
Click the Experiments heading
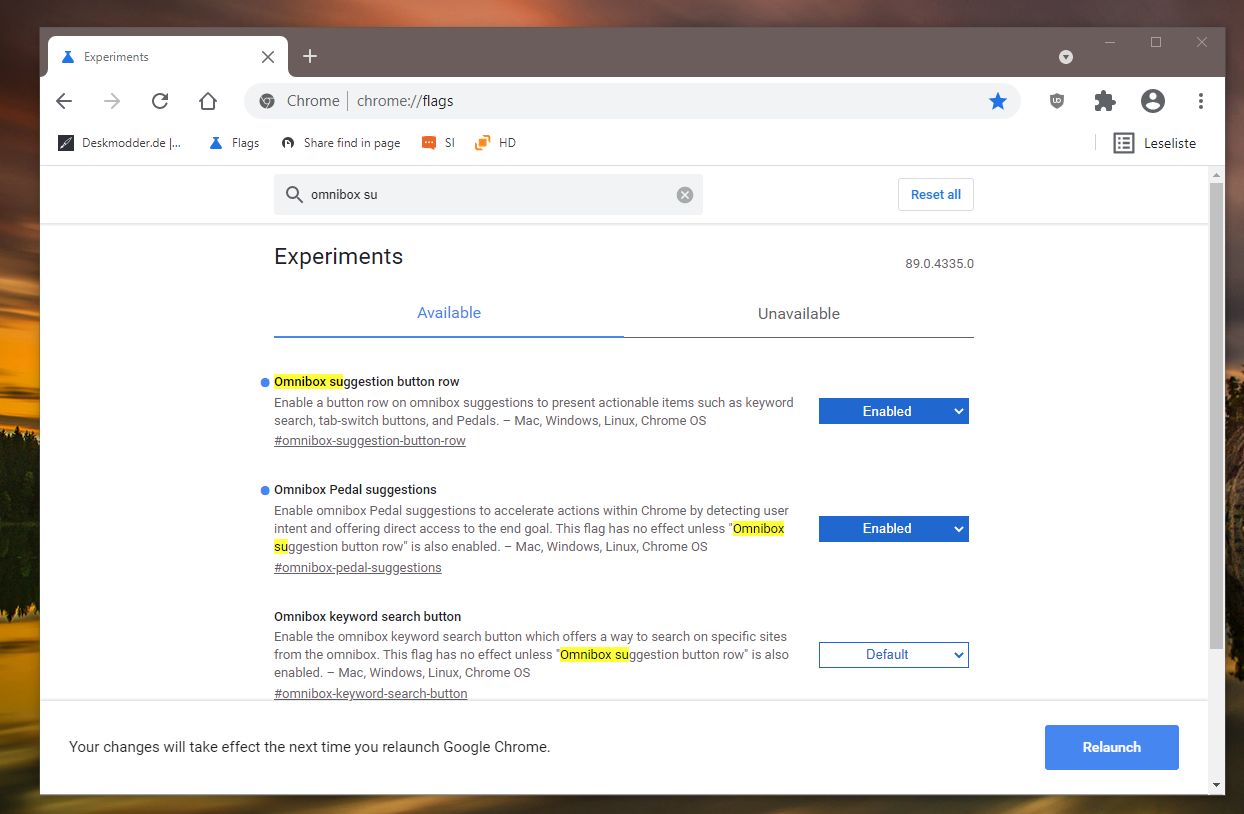[x=338, y=256]
